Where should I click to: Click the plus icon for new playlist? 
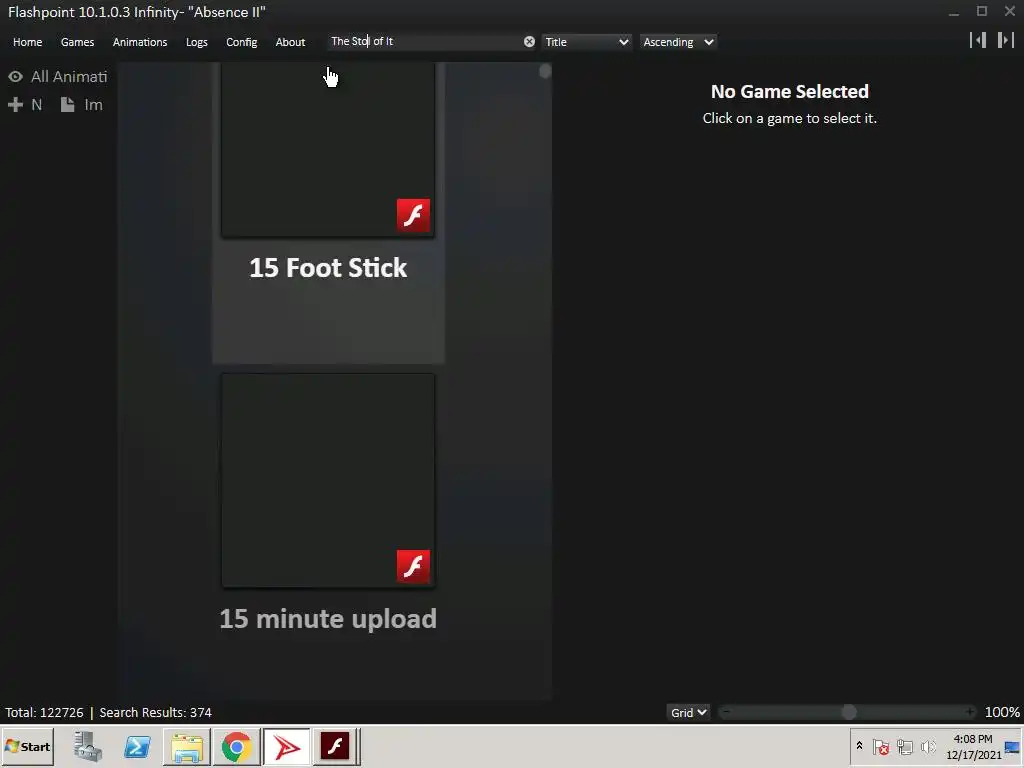pyautogui.click(x=15, y=104)
